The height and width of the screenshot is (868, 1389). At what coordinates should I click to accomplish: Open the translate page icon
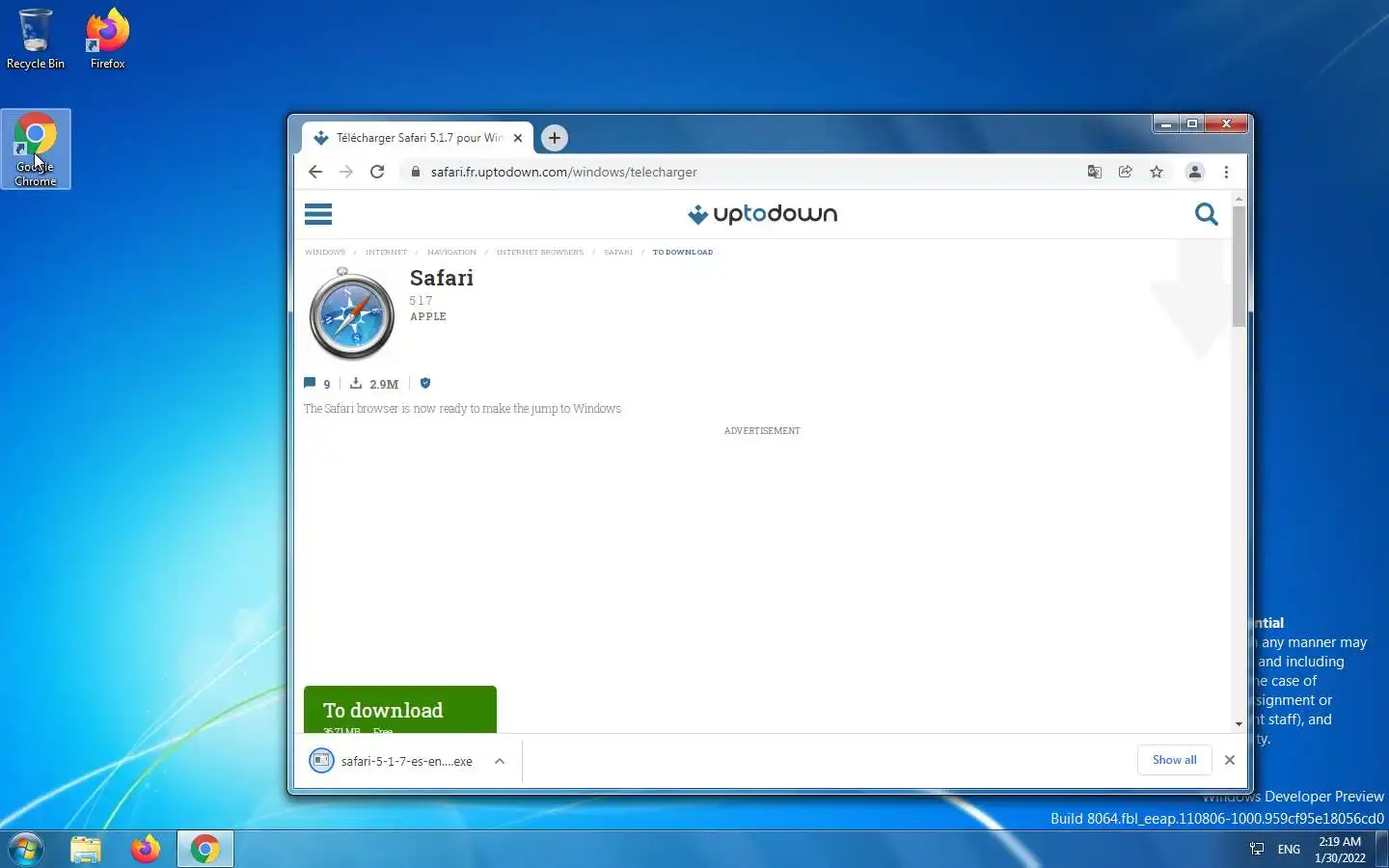(1094, 172)
